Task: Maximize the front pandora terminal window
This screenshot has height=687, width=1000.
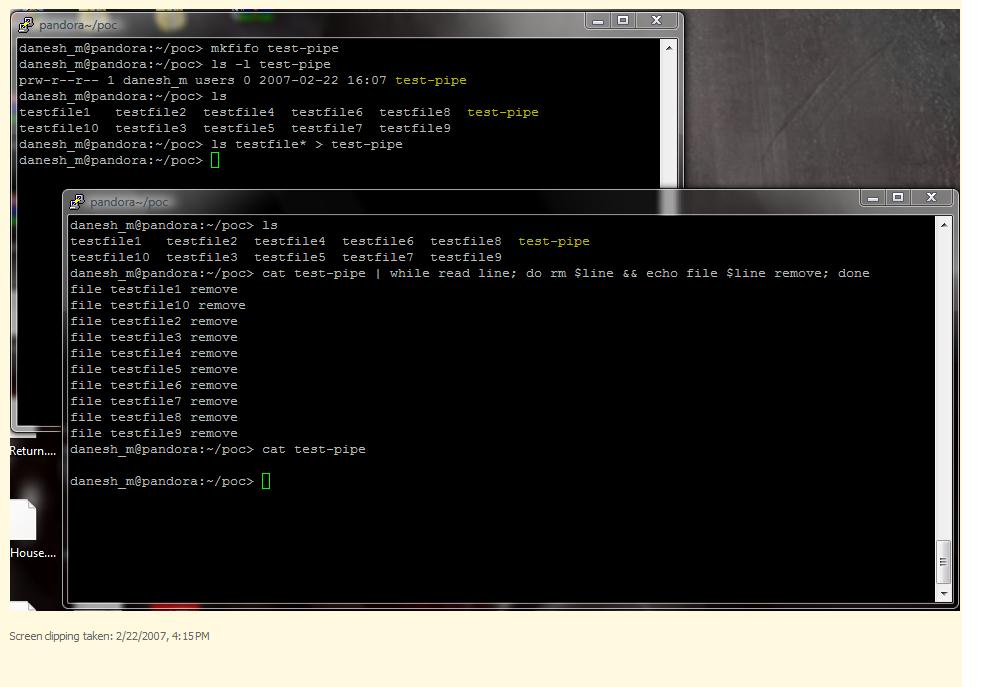Action: pyautogui.click(x=898, y=198)
